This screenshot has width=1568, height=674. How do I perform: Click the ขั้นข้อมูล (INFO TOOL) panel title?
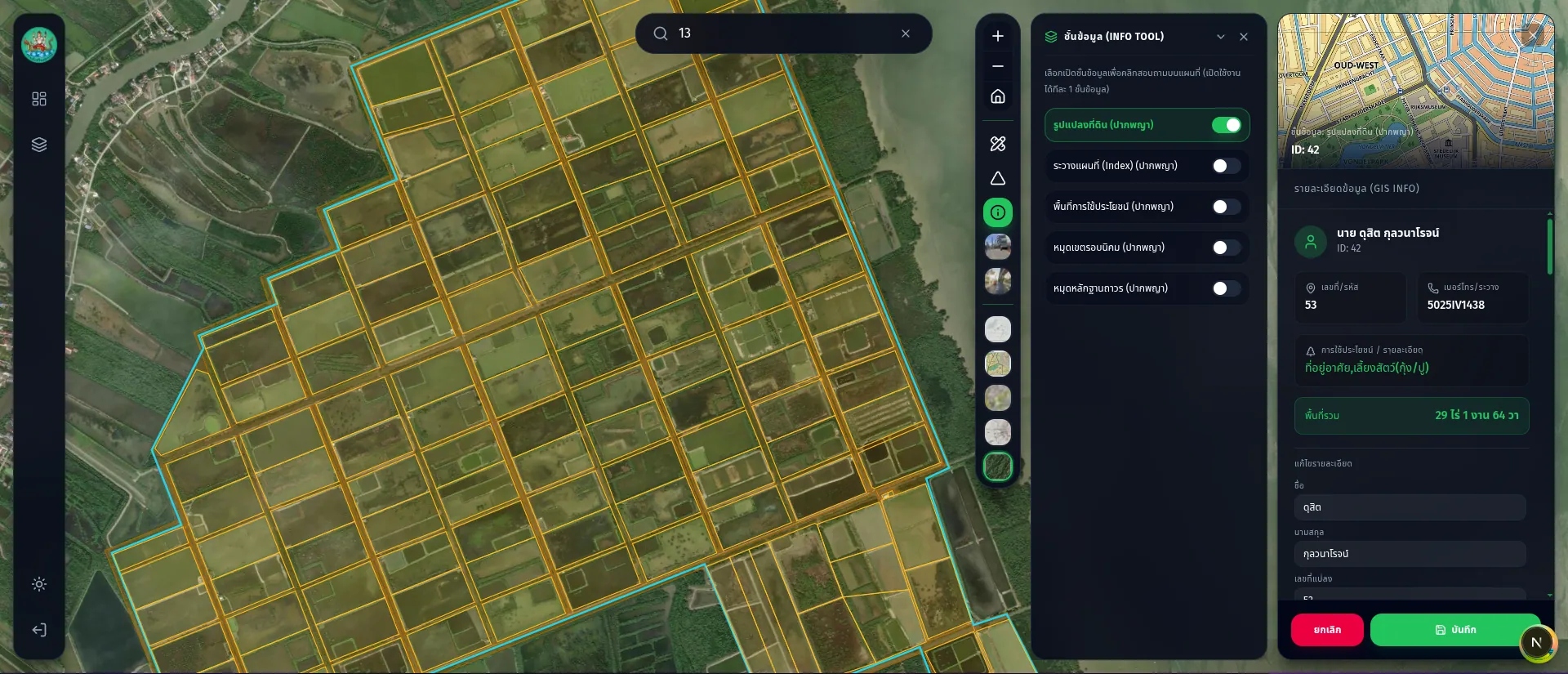point(1114,37)
